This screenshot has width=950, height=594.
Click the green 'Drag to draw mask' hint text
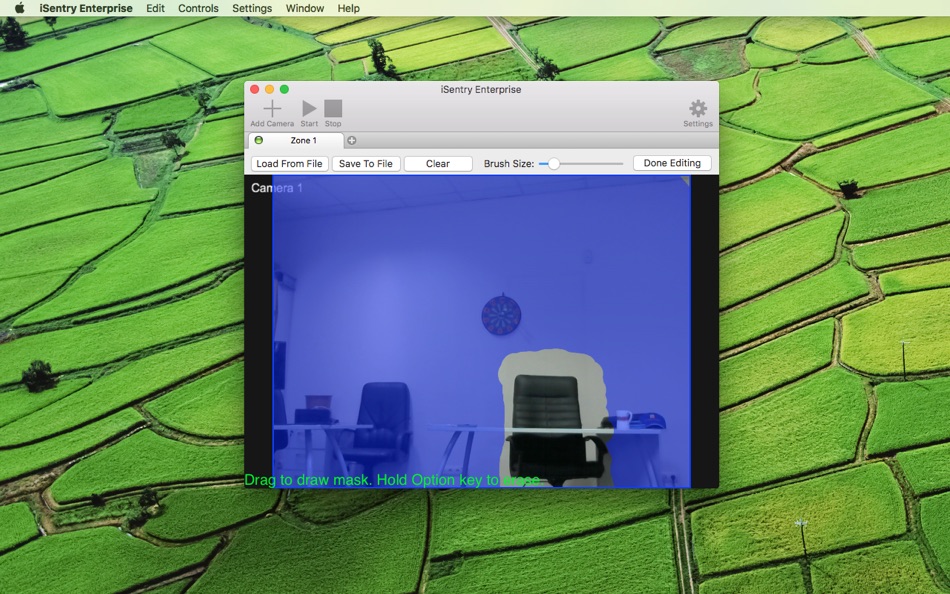(392, 480)
